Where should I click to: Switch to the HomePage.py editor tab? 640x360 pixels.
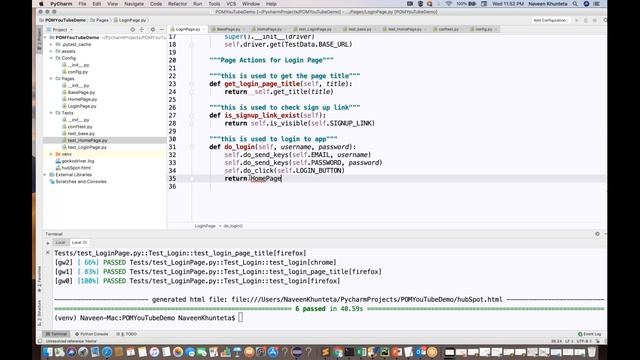[x=269, y=29]
